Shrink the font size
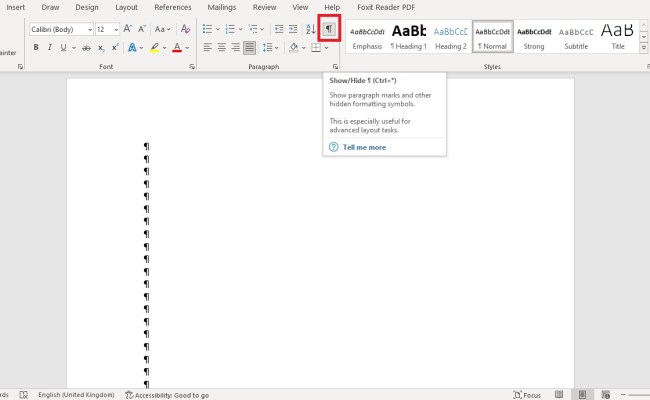The image size is (650, 400). pos(142,29)
